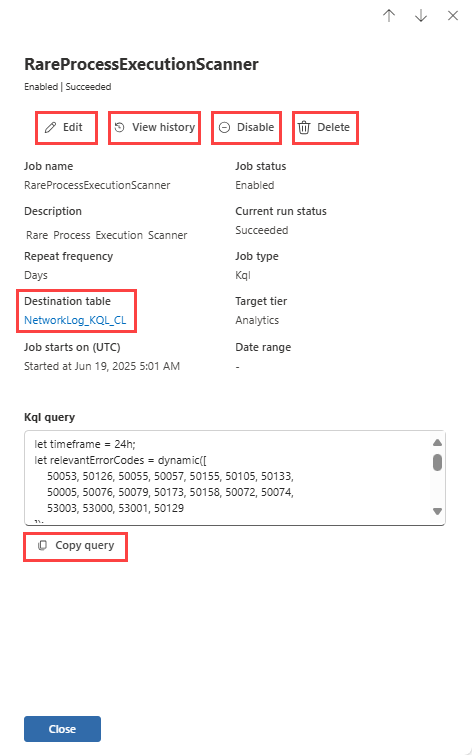Click the Copy query clipboard icon
This screenshot has height=755, width=472.
point(42,546)
